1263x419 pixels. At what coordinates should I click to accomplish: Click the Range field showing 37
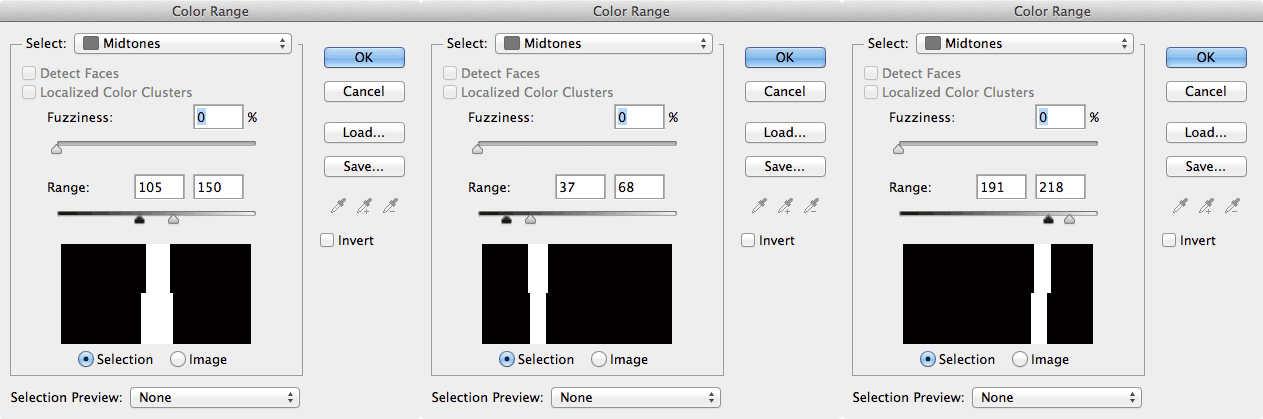580,187
